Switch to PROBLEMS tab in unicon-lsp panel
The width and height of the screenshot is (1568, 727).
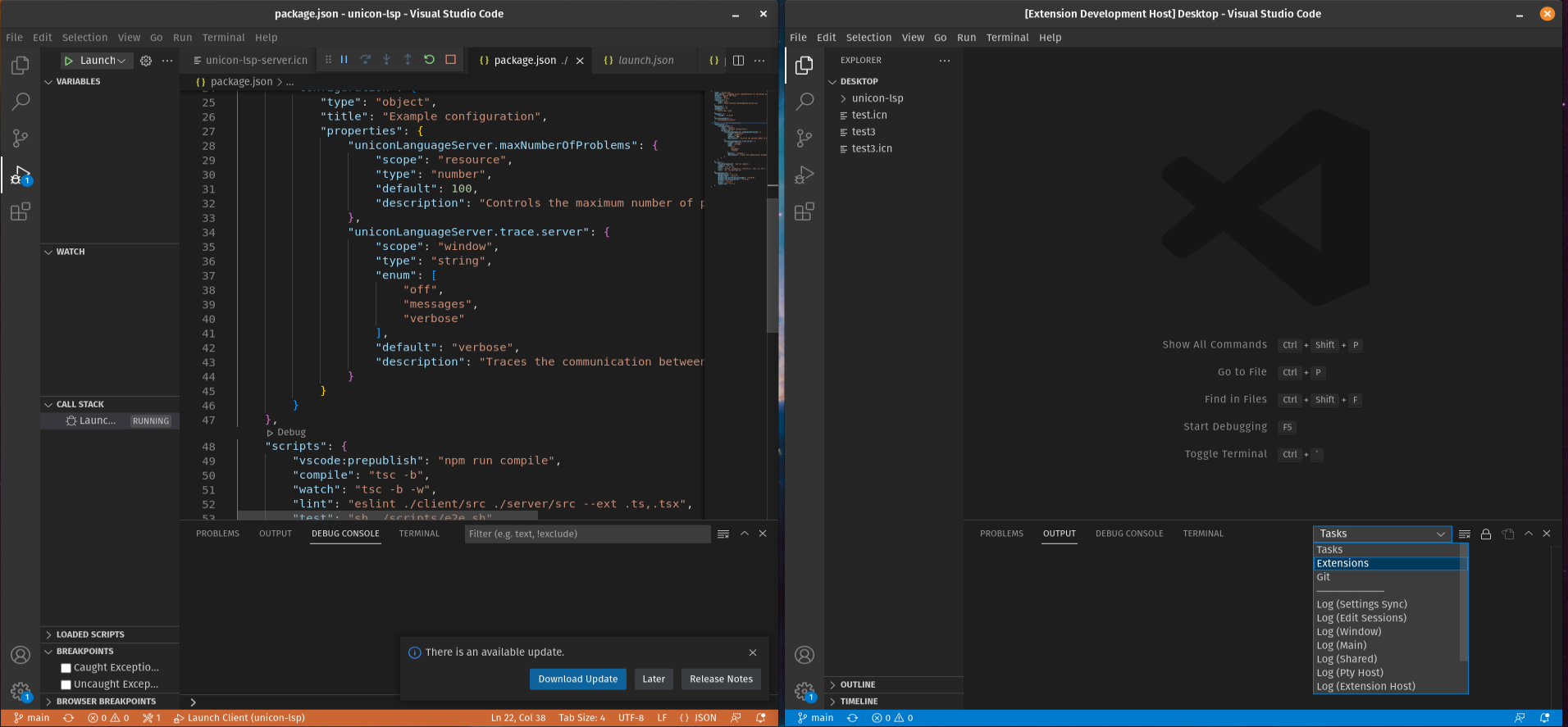point(217,534)
